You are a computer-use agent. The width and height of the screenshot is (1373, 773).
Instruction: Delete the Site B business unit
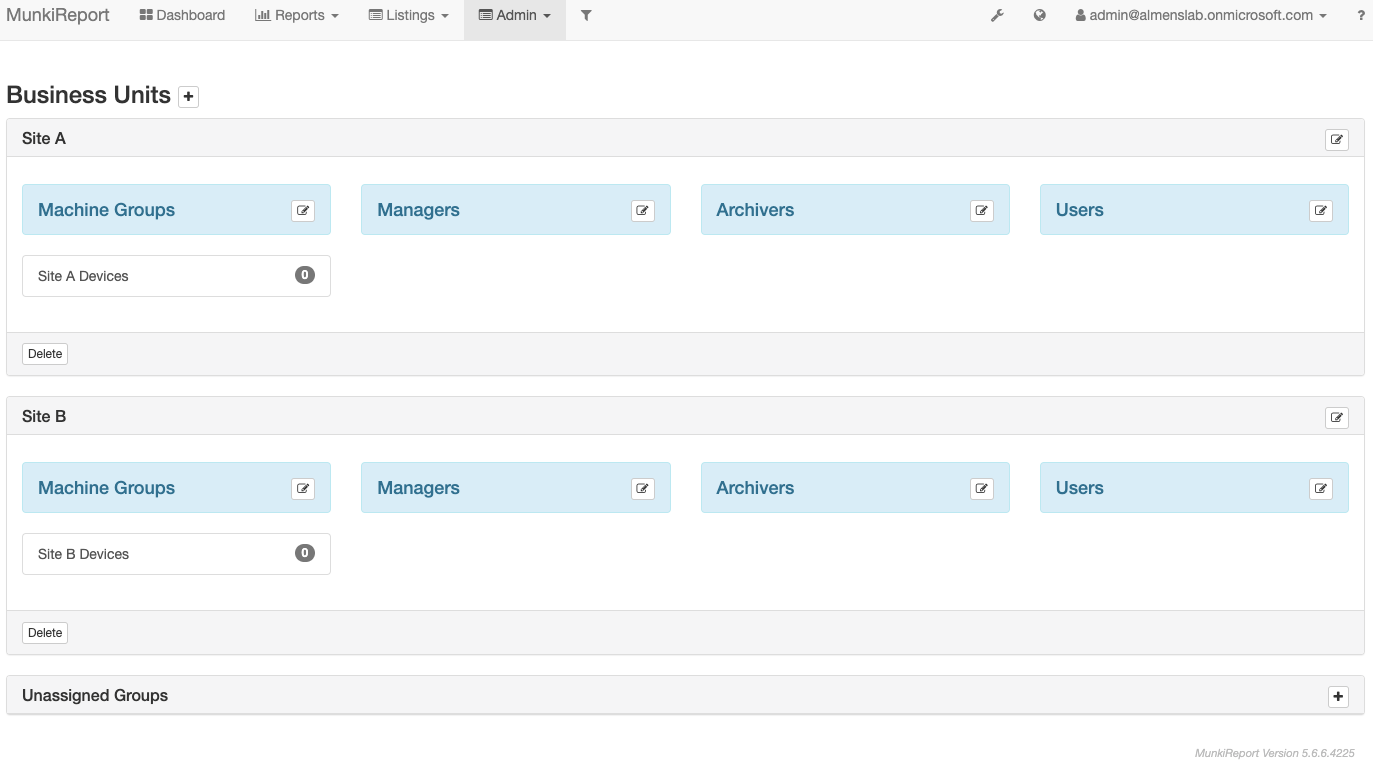(45, 632)
